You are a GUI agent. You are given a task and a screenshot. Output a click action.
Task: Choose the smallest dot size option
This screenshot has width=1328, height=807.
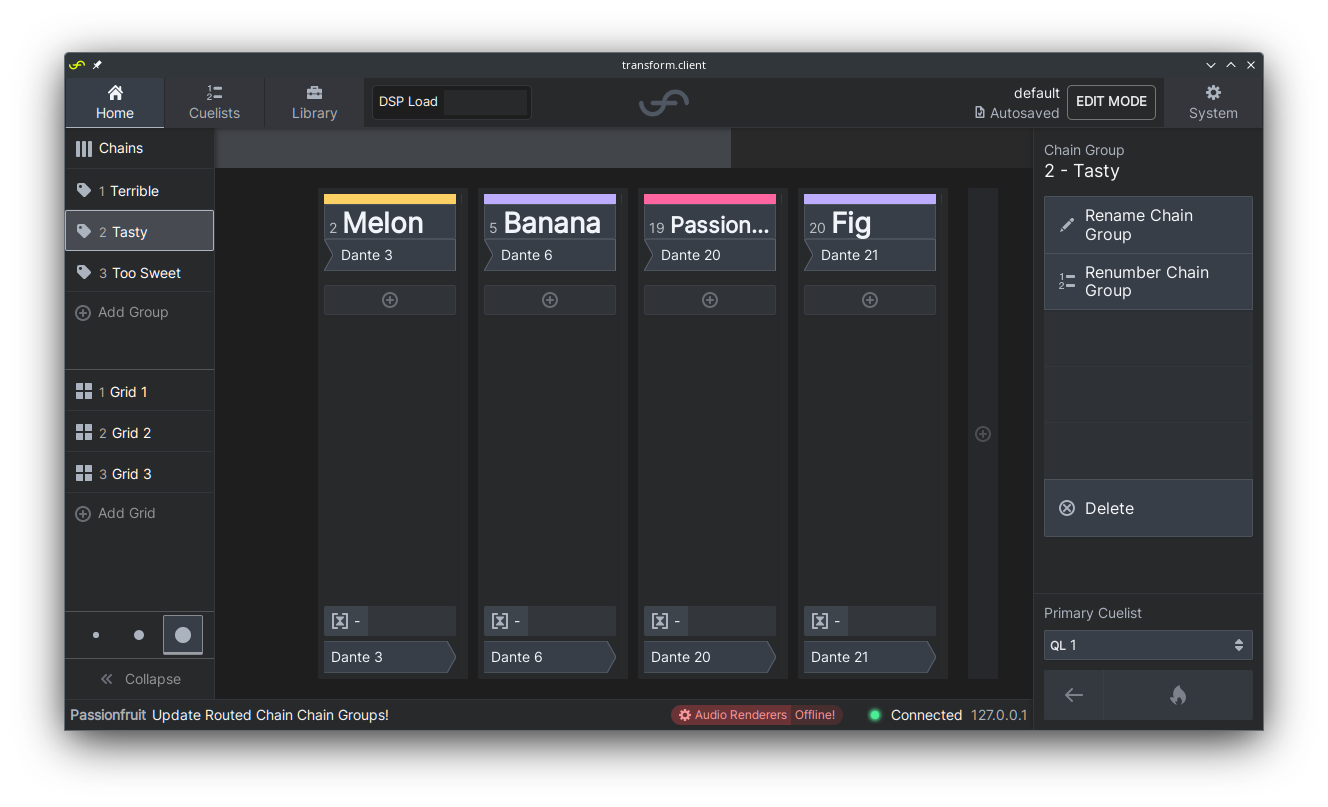pyautogui.click(x=96, y=635)
